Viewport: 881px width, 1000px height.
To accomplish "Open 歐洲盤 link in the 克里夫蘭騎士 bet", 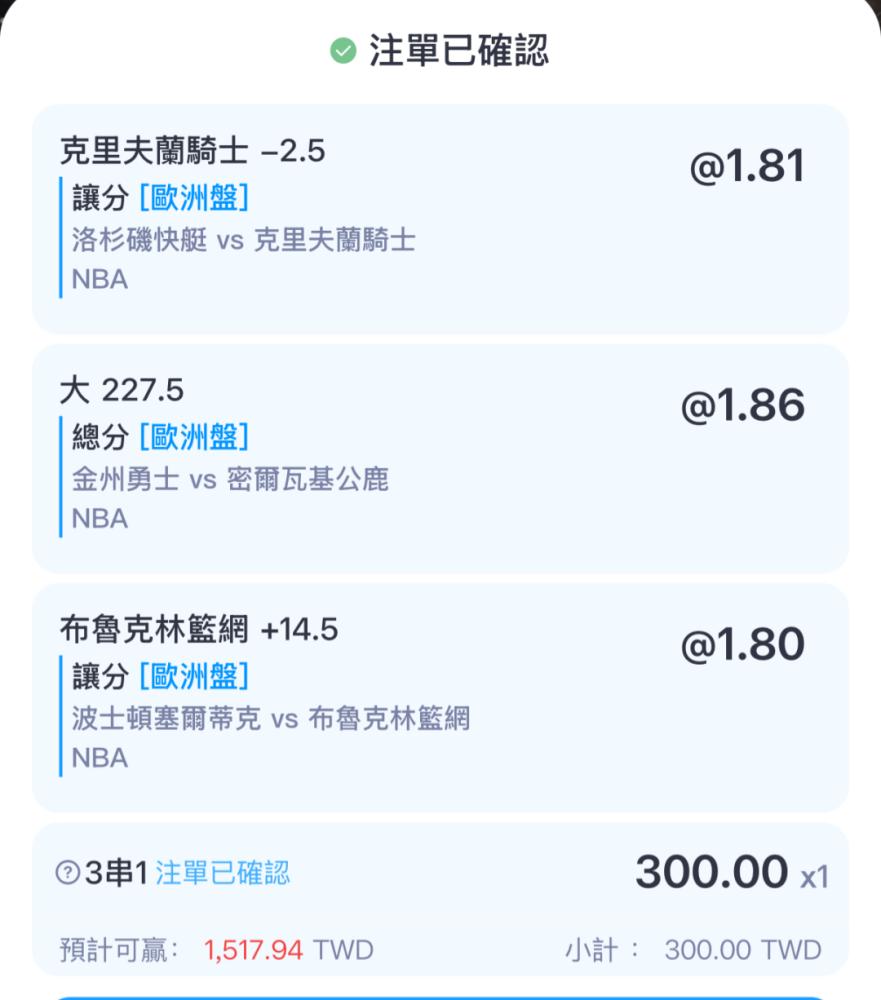I will point(194,198).
